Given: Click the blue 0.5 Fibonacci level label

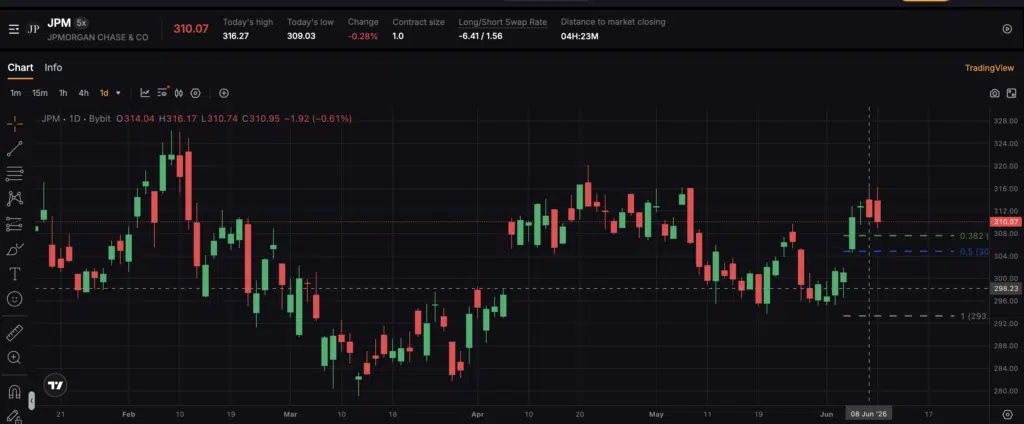Looking at the screenshot, I should [974, 252].
